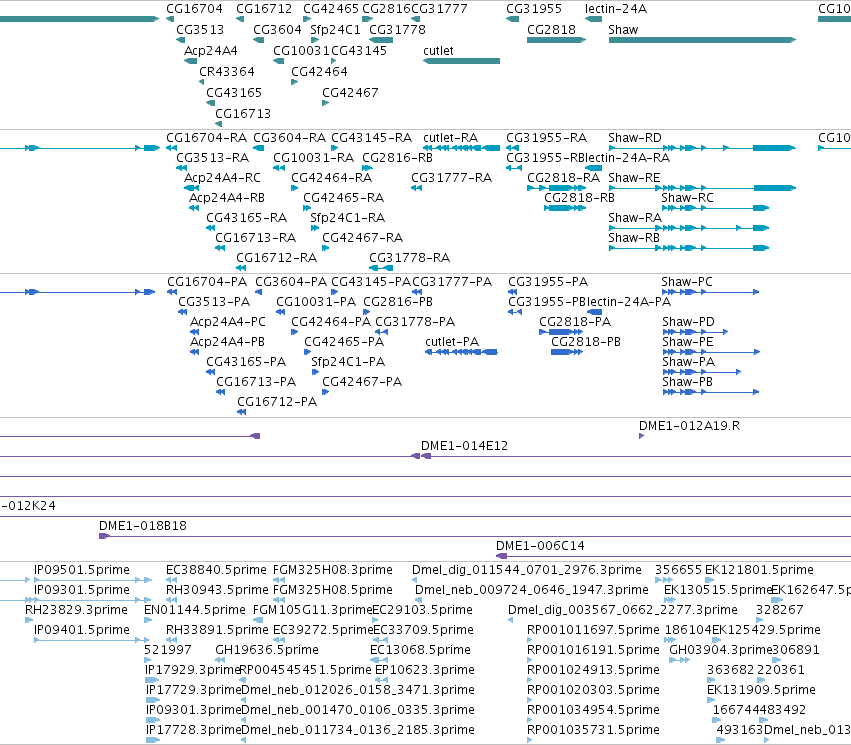Screen dimensions: 851x745
Task: Click the lectin-24A-RA transcript label
Action: tap(627, 158)
